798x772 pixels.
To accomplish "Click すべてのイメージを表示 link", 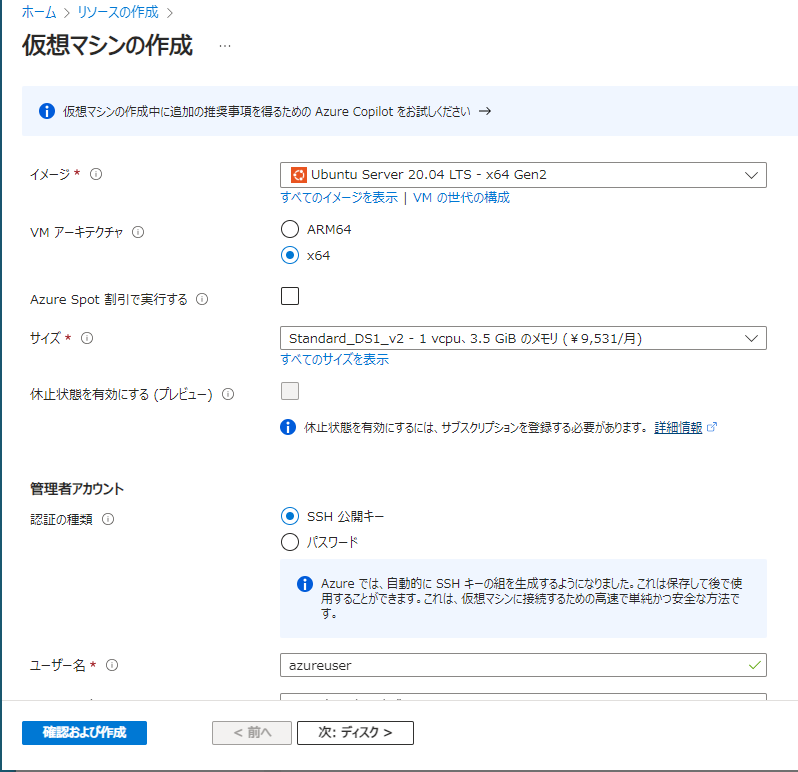I will coord(339,197).
